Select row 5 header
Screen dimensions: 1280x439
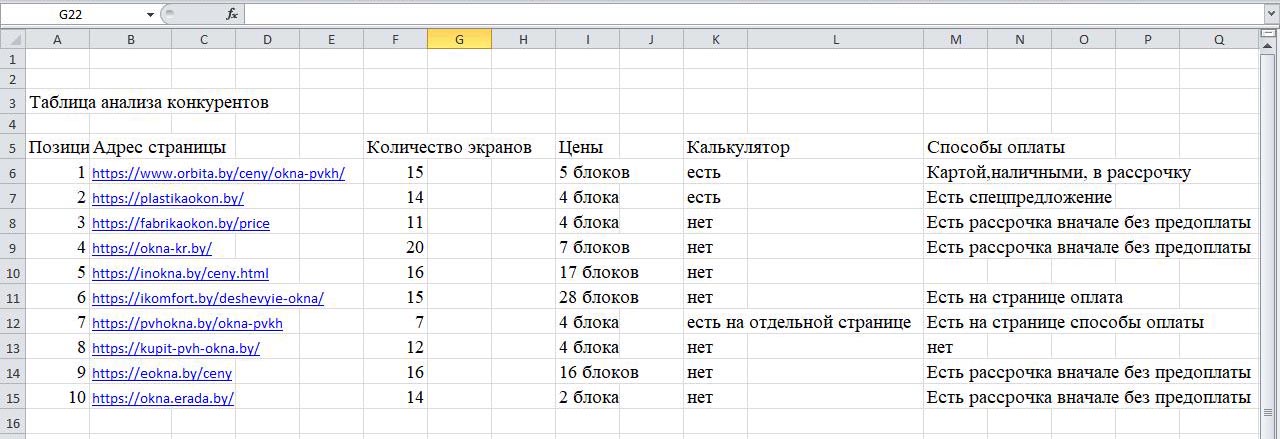(x=11, y=147)
